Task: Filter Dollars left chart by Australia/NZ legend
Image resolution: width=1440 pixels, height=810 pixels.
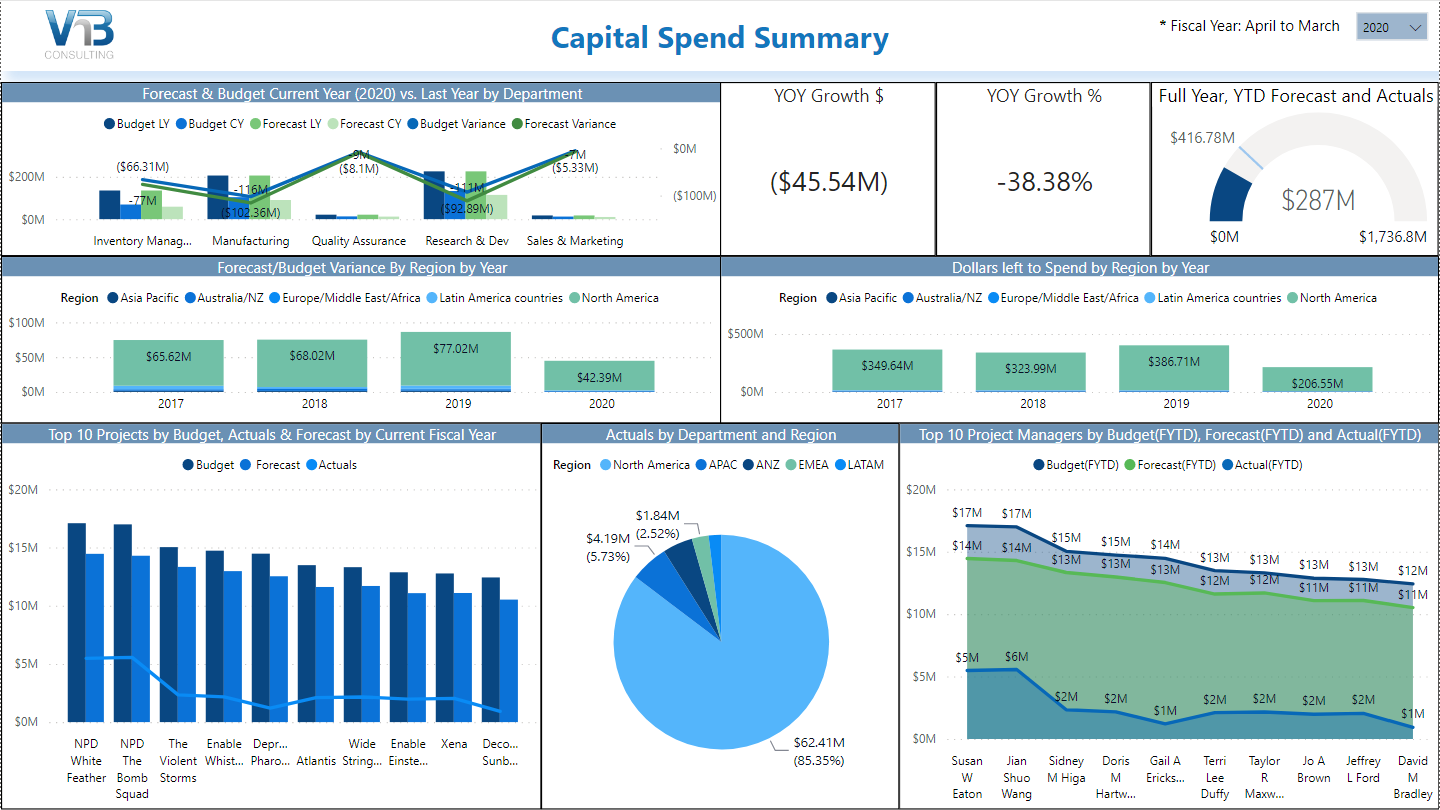Action: click(943, 298)
